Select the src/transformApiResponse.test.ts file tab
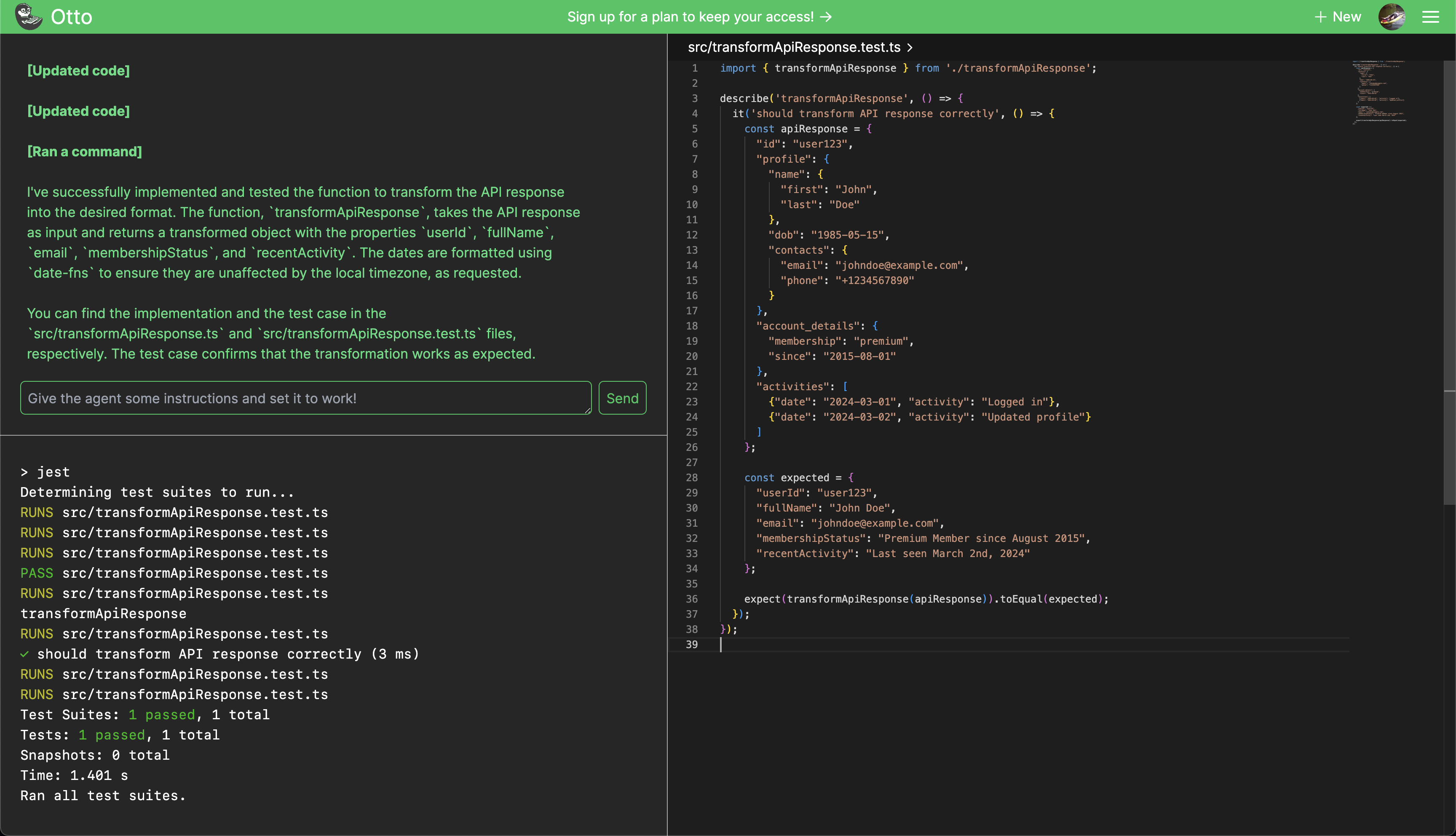This screenshot has height=836, width=1456. [x=794, y=48]
